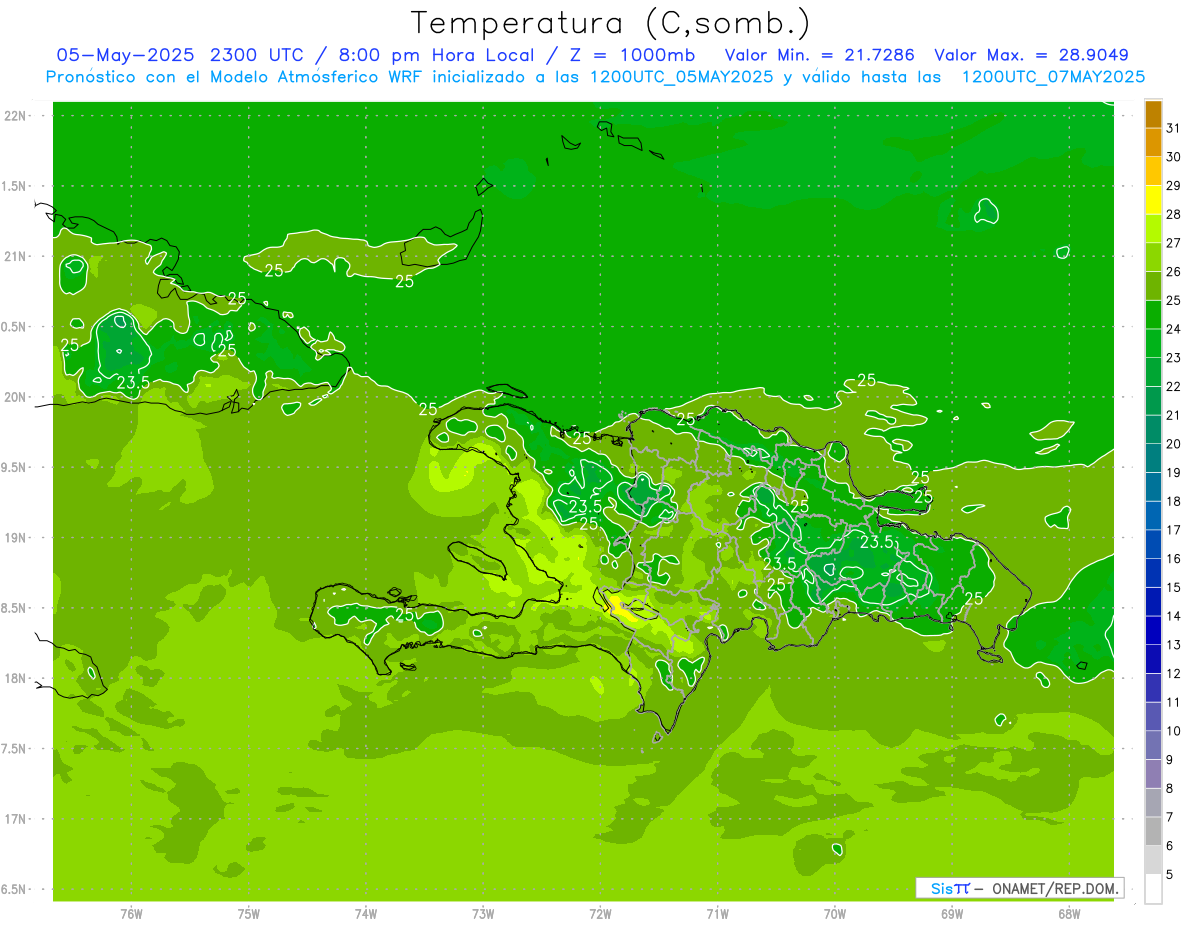
Task: Click the '1200UTC_07MAY2025' valid-until time
Action: click(1053, 77)
